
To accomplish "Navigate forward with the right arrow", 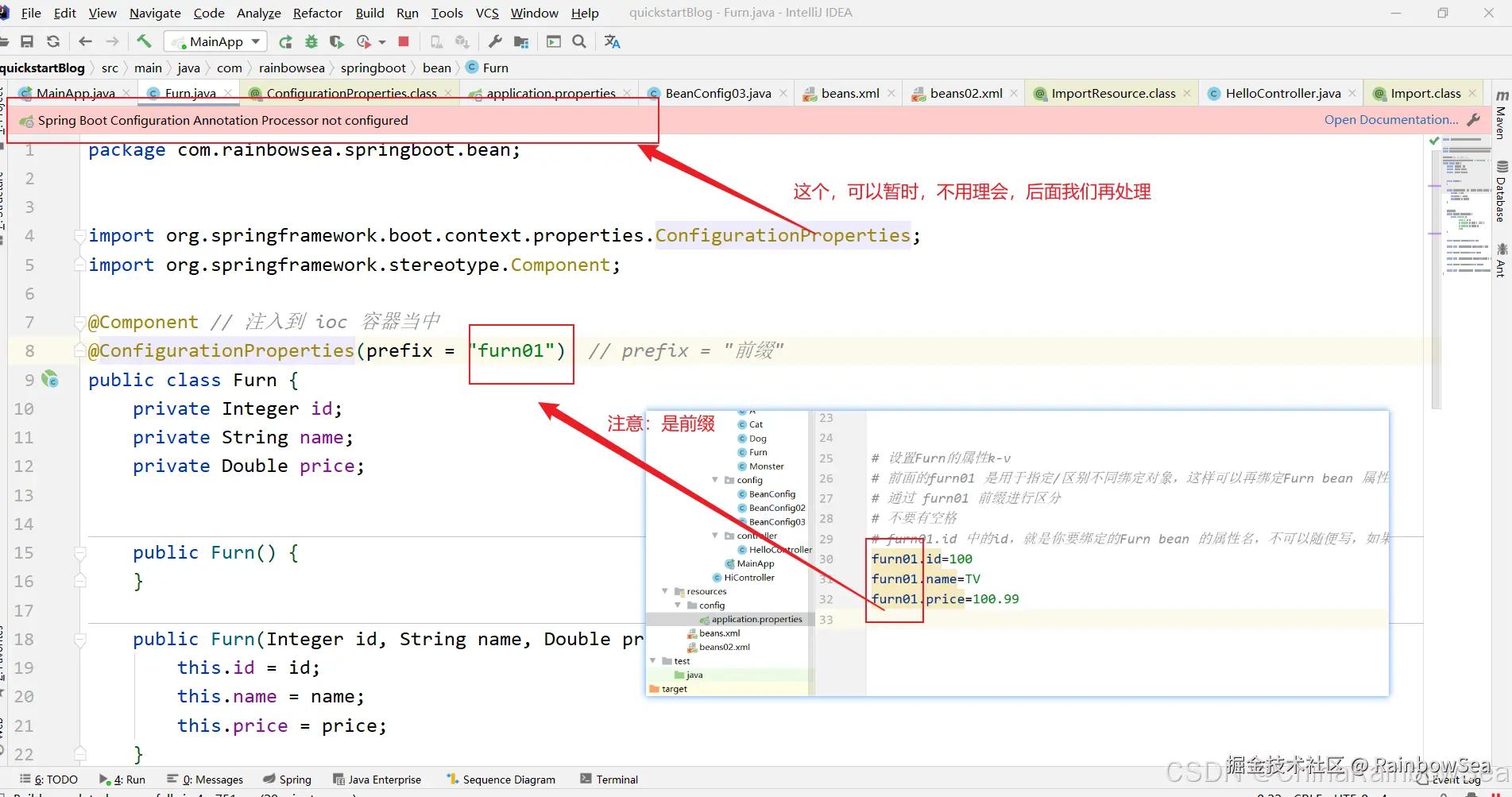I will [112, 41].
